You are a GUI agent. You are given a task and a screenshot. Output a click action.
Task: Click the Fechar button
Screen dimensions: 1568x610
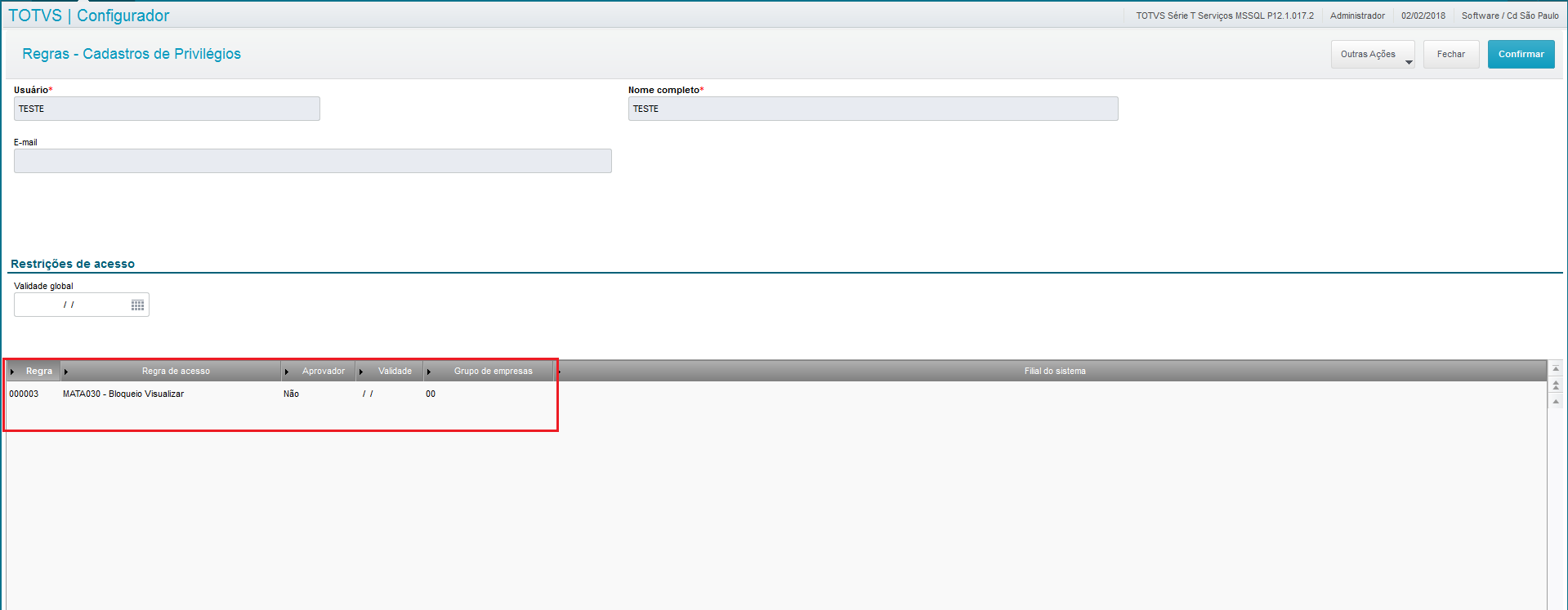pos(1451,54)
